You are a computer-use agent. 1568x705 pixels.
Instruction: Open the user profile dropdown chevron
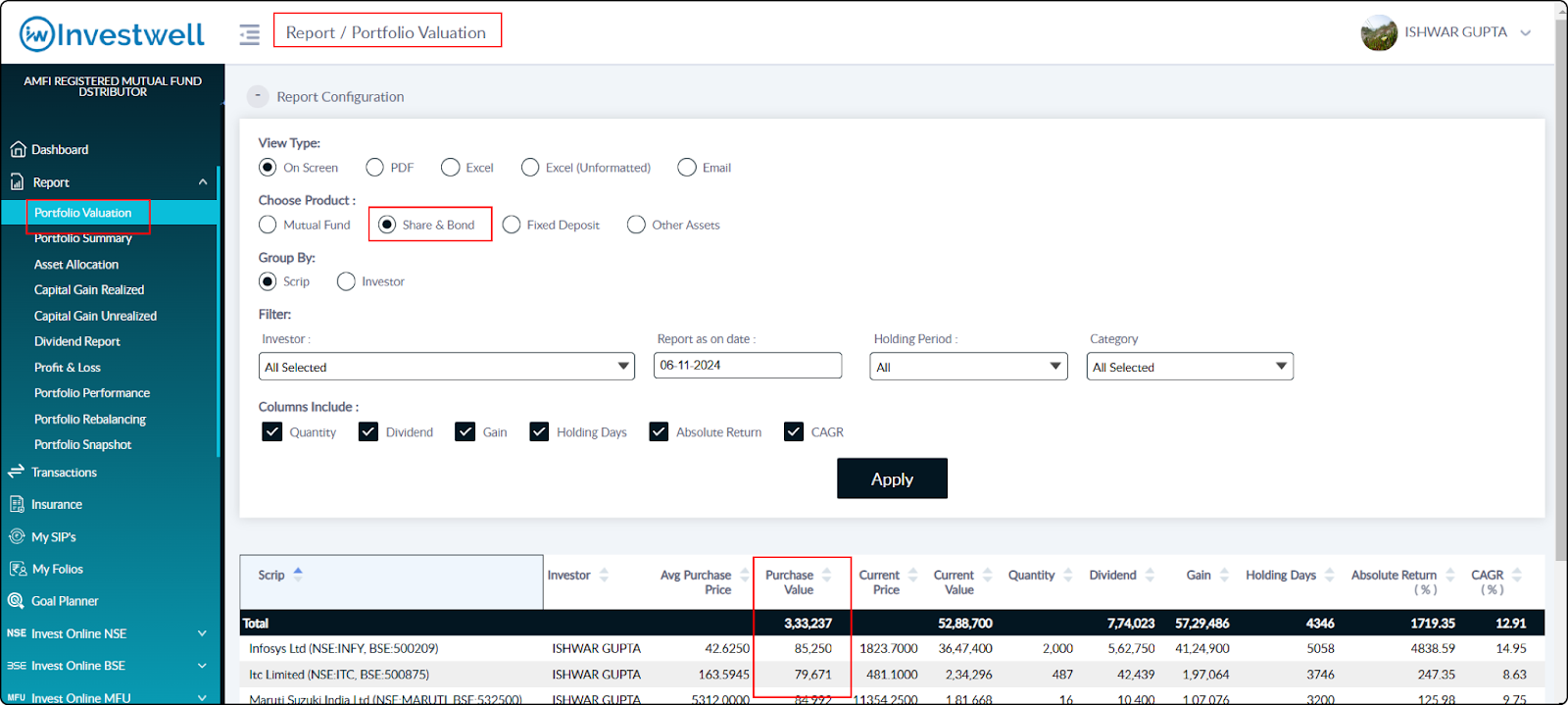1526,32
